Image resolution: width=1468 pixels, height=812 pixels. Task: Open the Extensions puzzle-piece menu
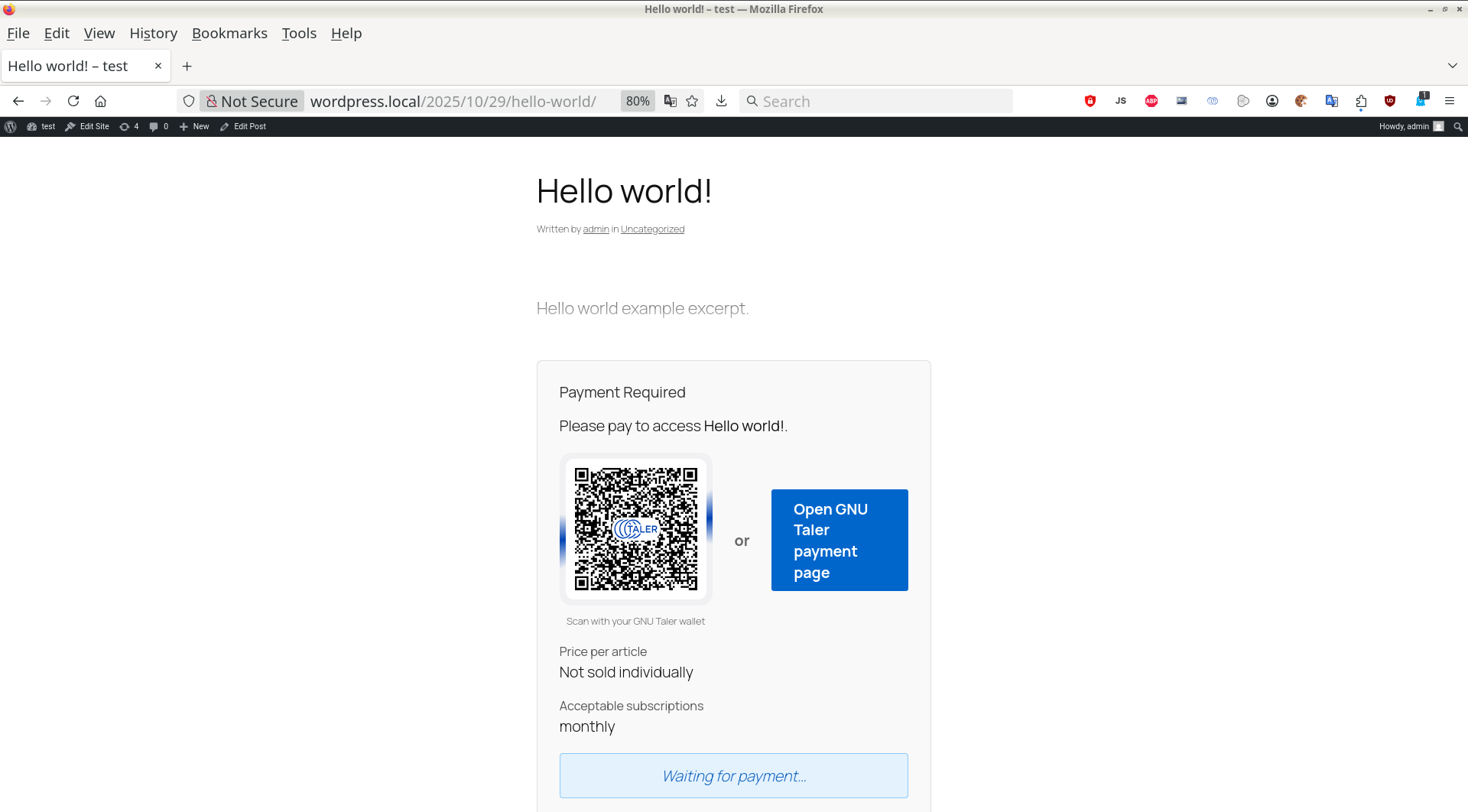1361,101
